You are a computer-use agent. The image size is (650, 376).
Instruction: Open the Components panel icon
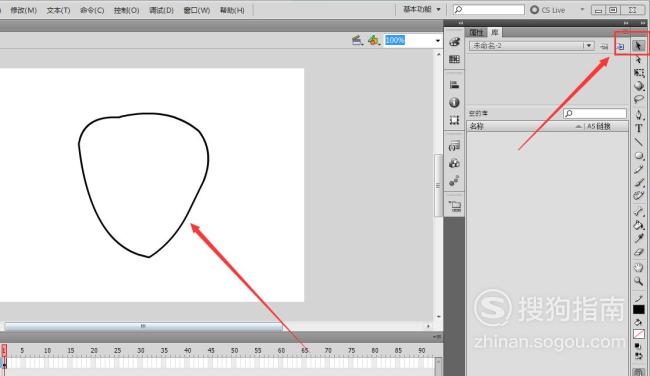454,163
